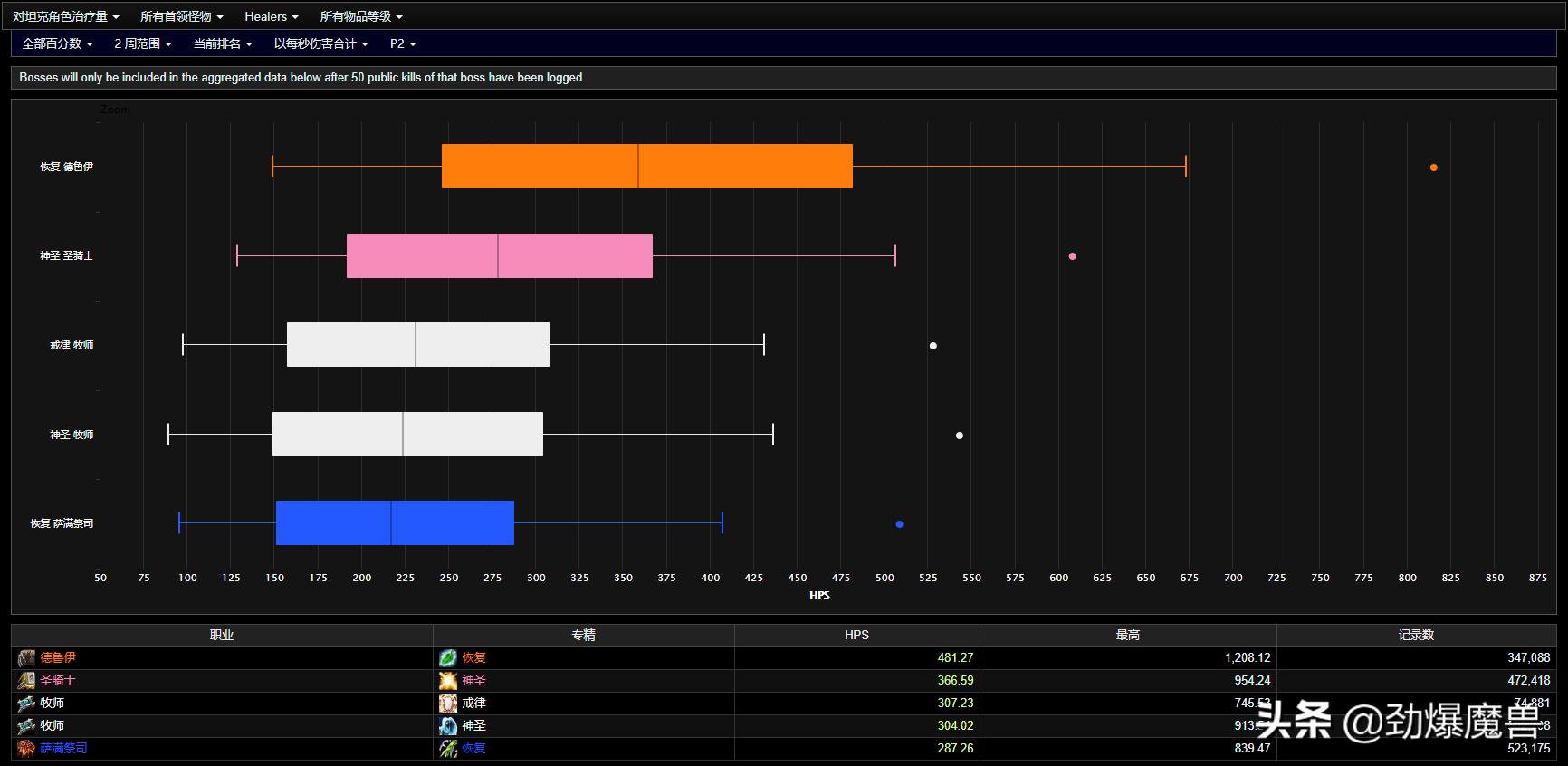Open the Healers menu
Viewport: 1568px width, 766px height.
click(271, 16)
